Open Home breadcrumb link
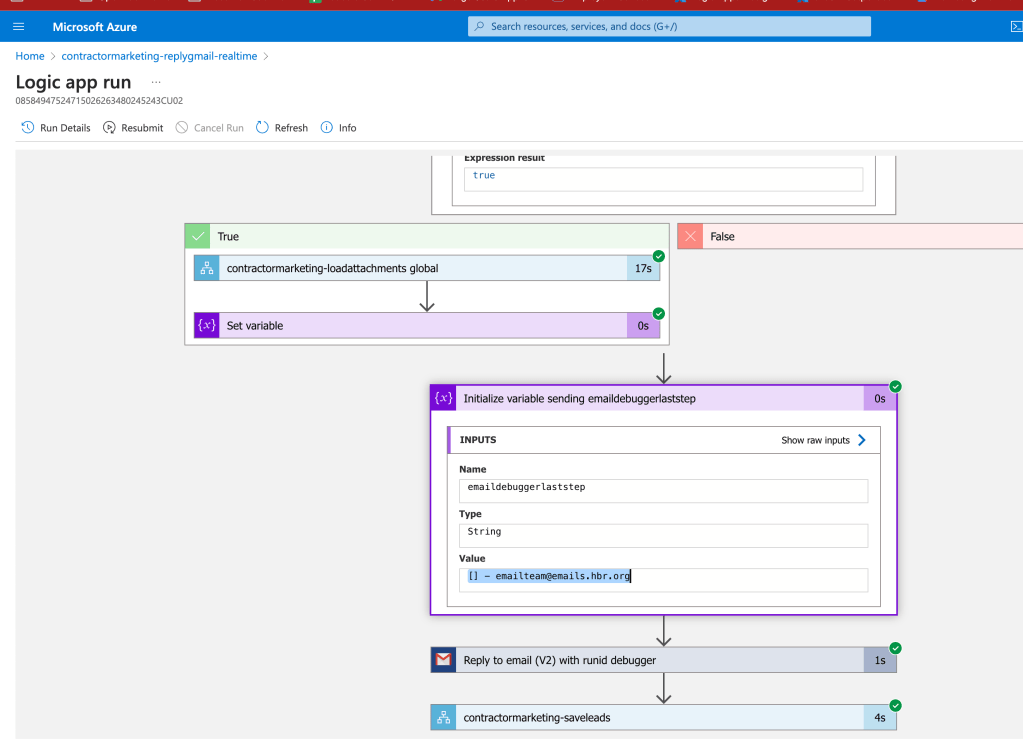This screenshot has height=742, width=1023. point(30,56)
